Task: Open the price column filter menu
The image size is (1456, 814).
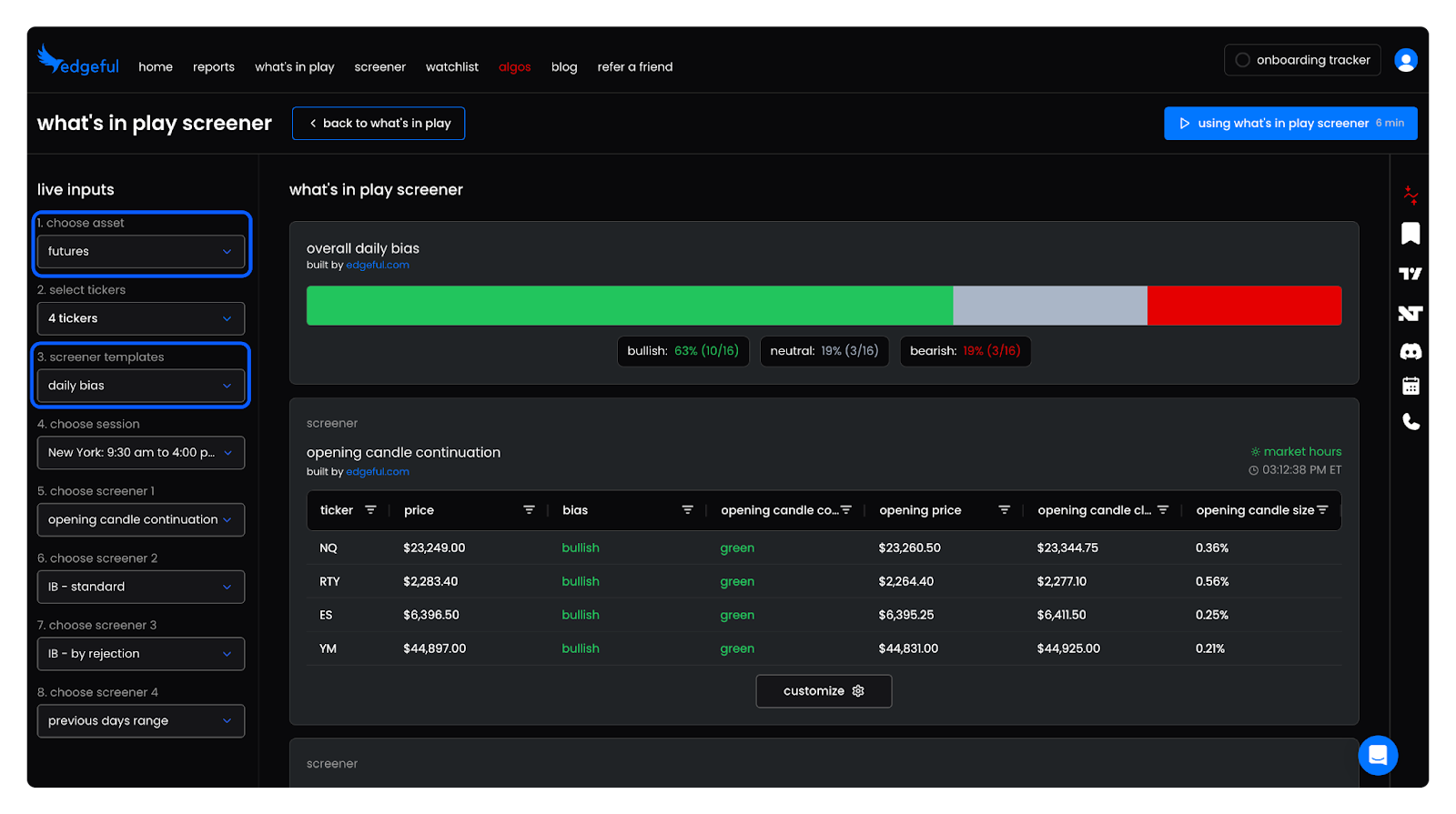Action: [x=529, y=510]
